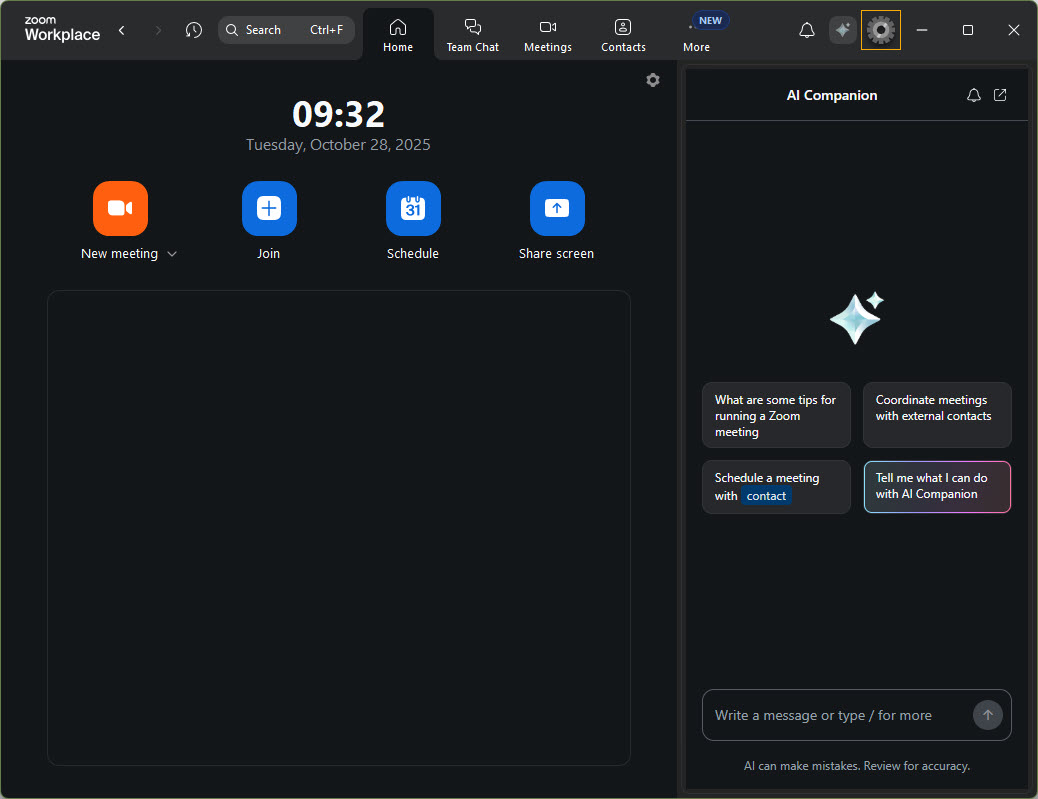
Task: Click the AI Companion message input field
Action: 840,715
